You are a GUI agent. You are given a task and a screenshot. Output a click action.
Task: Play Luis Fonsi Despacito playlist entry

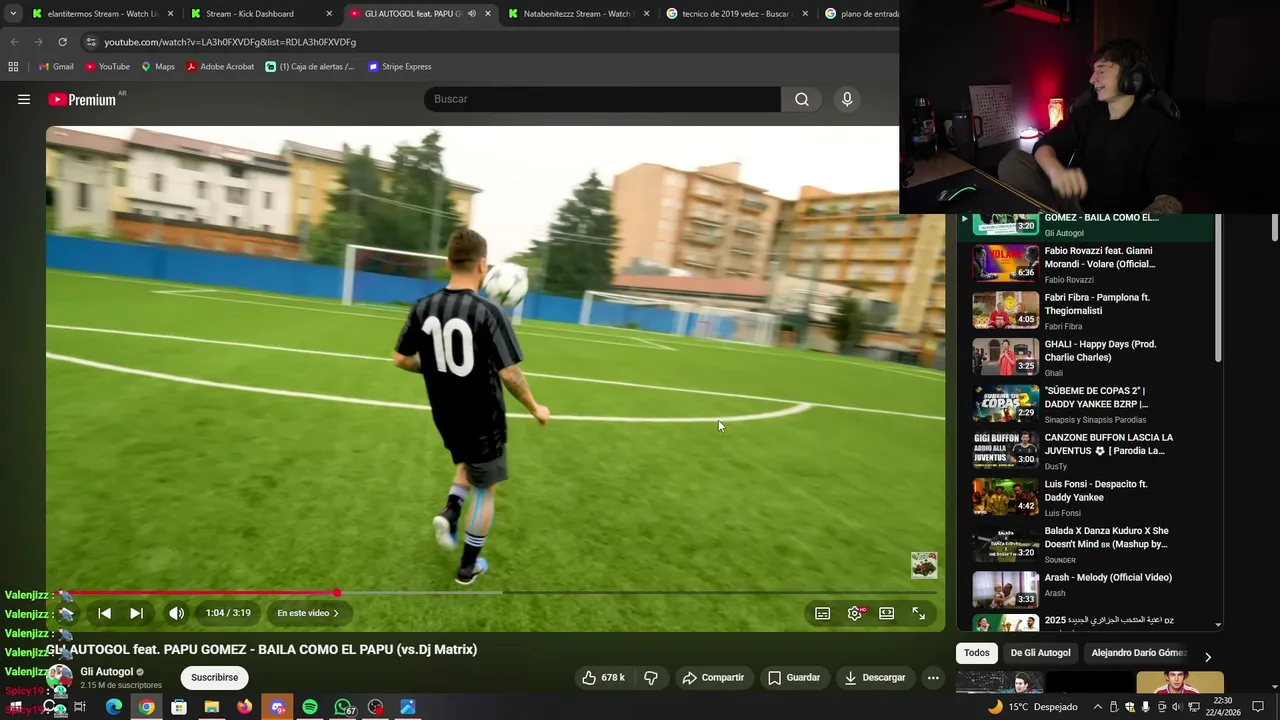click(x=1085, y=497)
